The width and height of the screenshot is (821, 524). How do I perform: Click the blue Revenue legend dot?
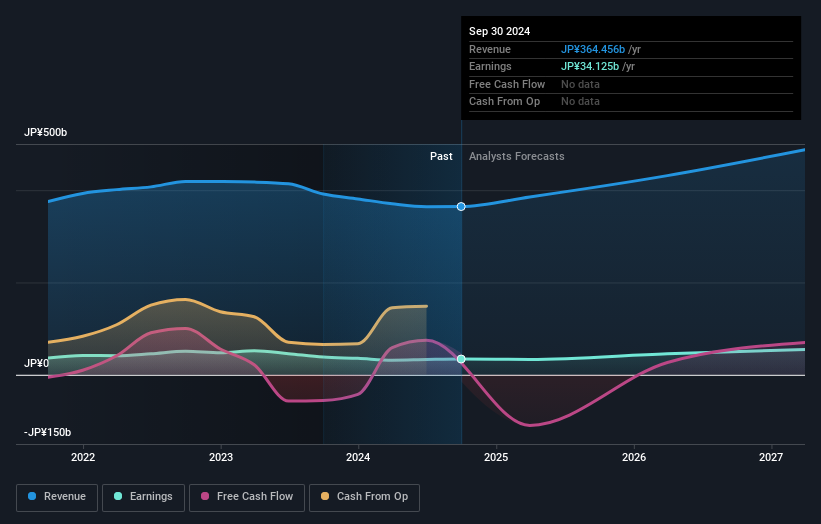click(x=32, y=496)
